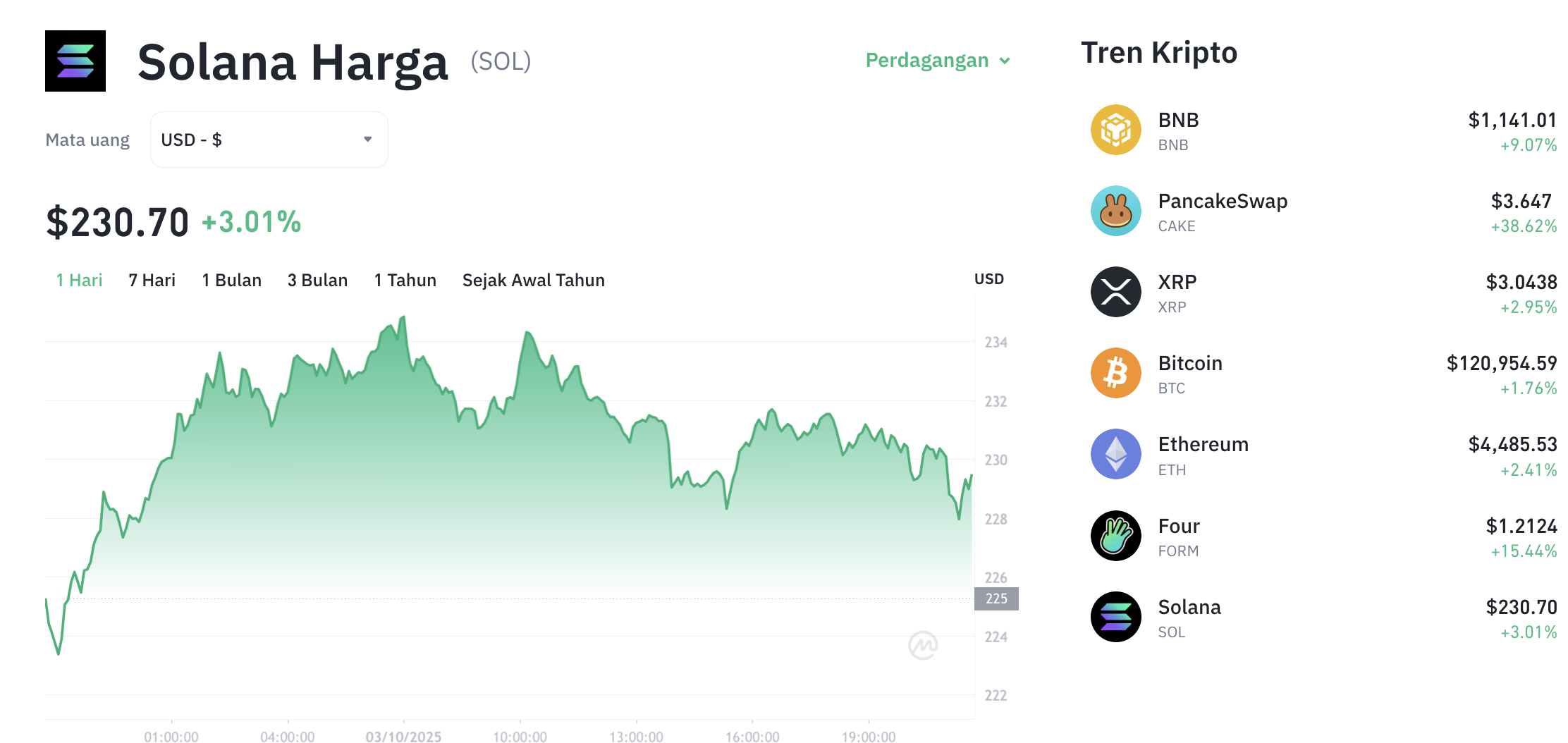The image size is (1568, 743).
Task: Show the 3 Bulan price chart
Action: (317, 281)
